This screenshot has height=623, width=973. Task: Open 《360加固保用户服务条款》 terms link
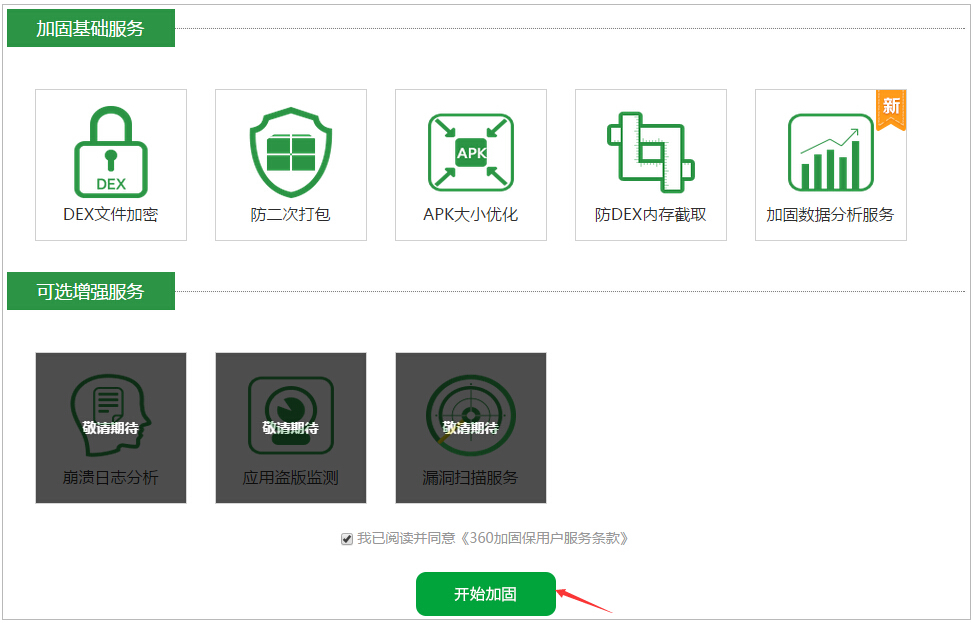[x=544, y=538]
